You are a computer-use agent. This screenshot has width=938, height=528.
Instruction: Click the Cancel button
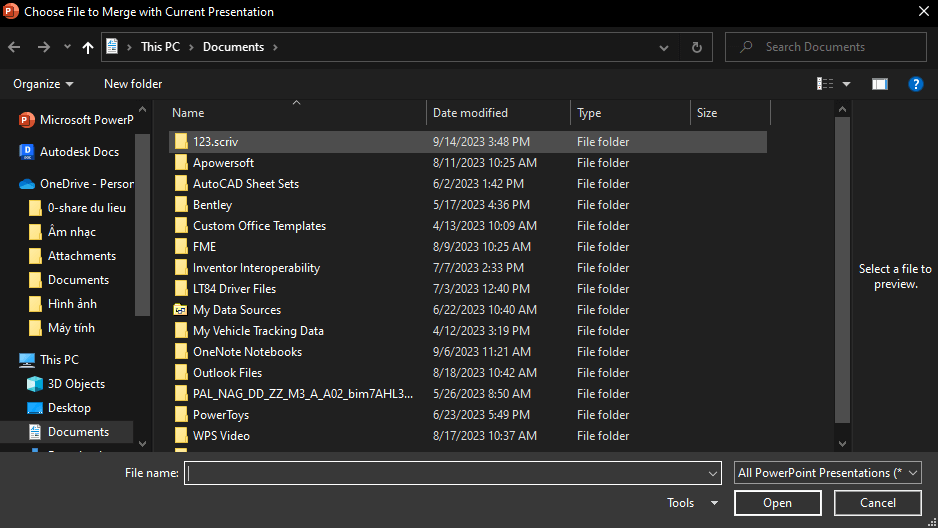877,503
